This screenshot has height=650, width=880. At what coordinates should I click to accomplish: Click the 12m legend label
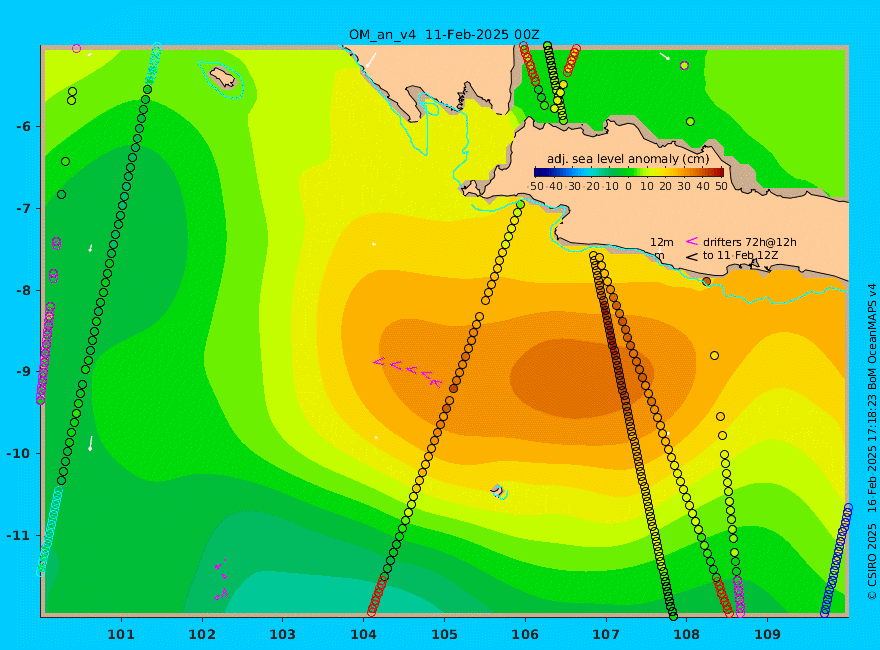pos(662,242)
